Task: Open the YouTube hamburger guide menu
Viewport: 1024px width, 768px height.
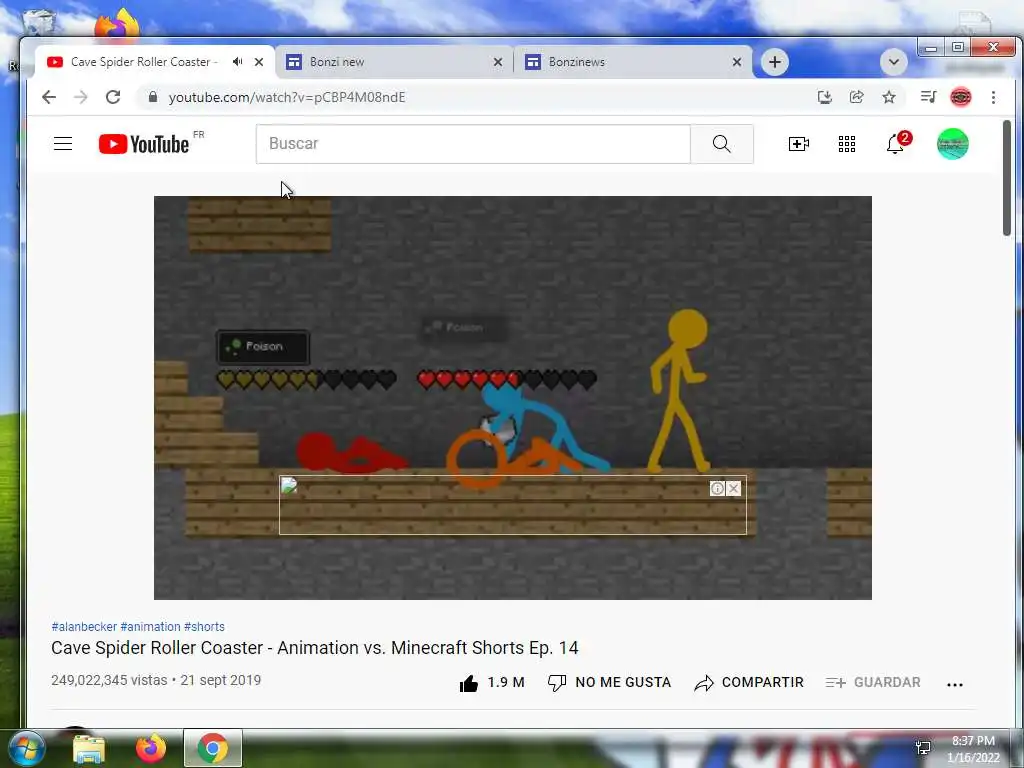Action: (63, 144)
